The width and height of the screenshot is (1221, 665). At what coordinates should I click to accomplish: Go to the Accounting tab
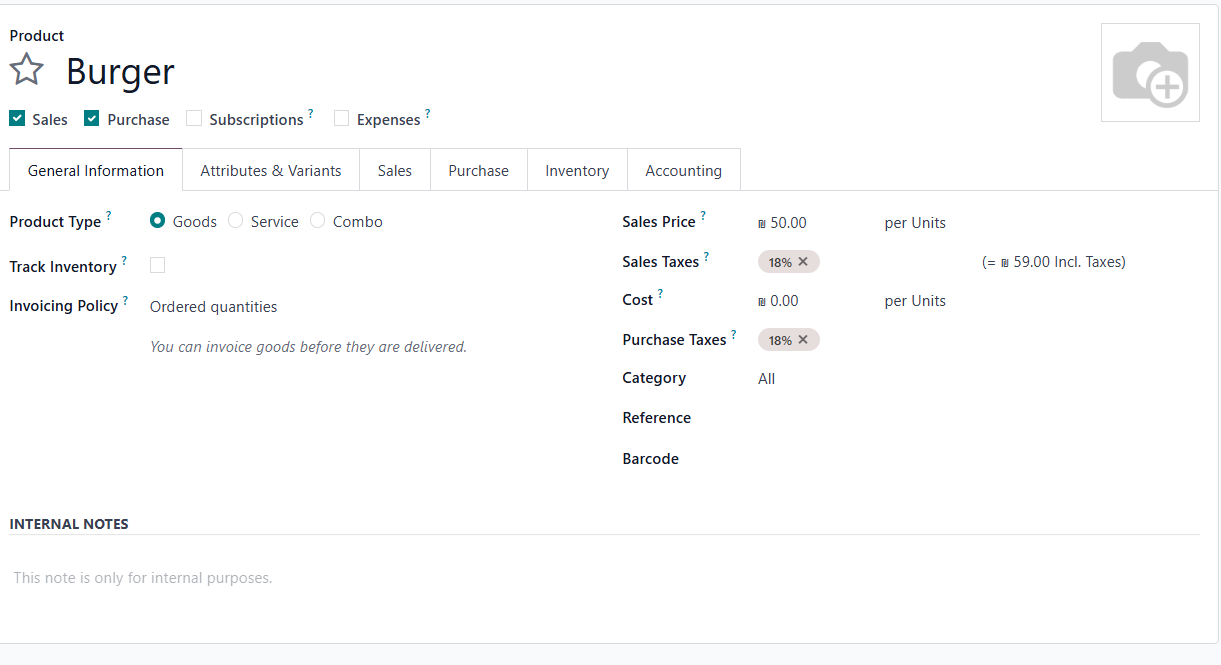coord(683,171)
